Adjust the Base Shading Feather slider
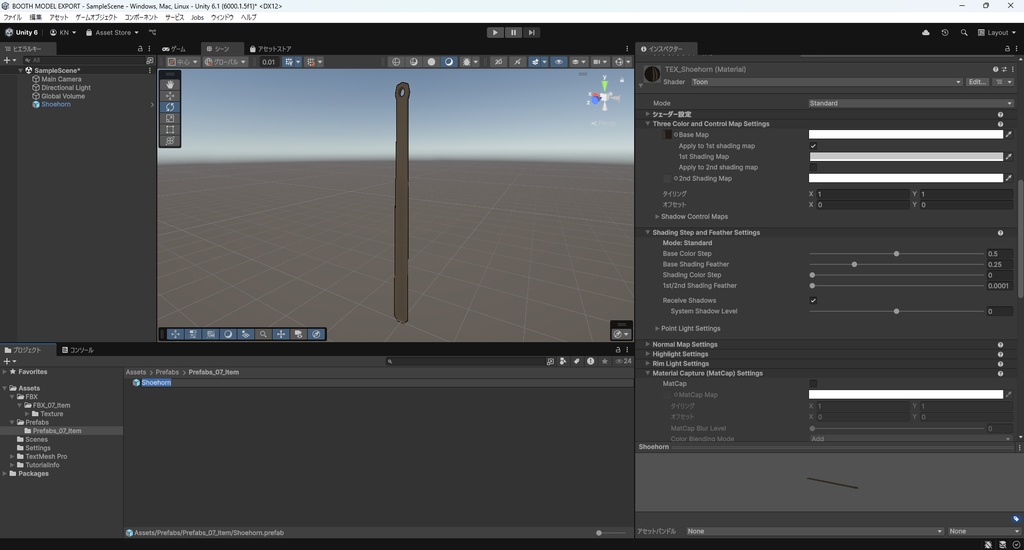The height and width of the screenshot is (550, 1024). 896,265
